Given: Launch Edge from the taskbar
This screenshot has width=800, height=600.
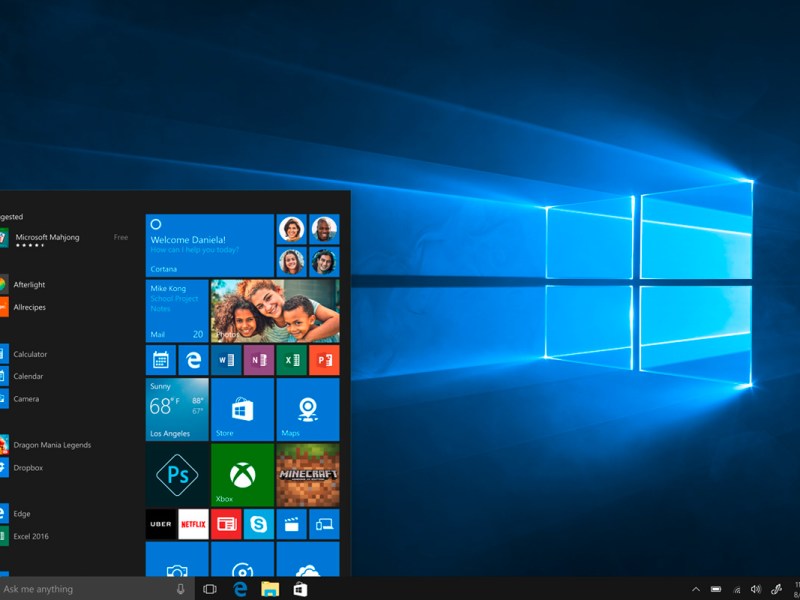Looking at the screenshot, I should click(240, 589).
